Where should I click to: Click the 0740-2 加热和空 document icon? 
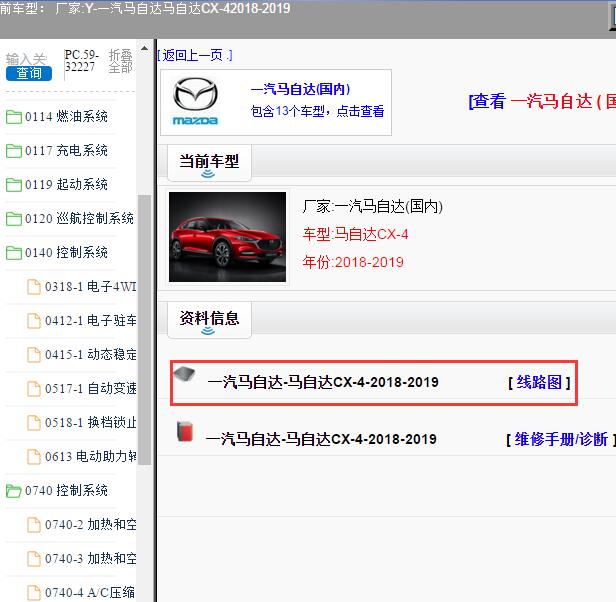34,525
